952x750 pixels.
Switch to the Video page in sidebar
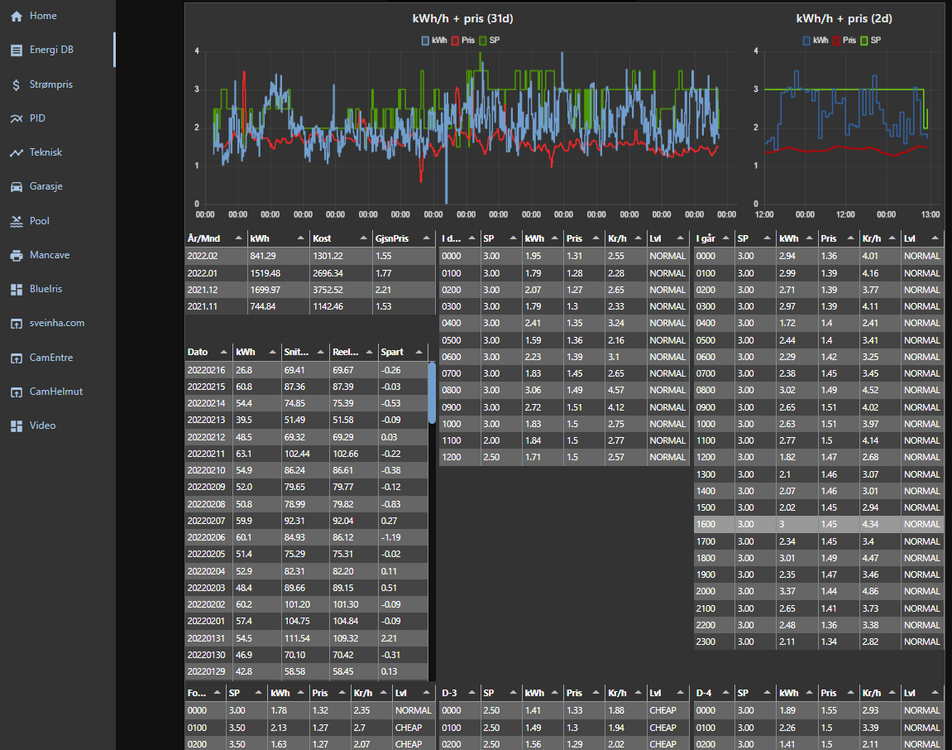(x=42, y=425)
